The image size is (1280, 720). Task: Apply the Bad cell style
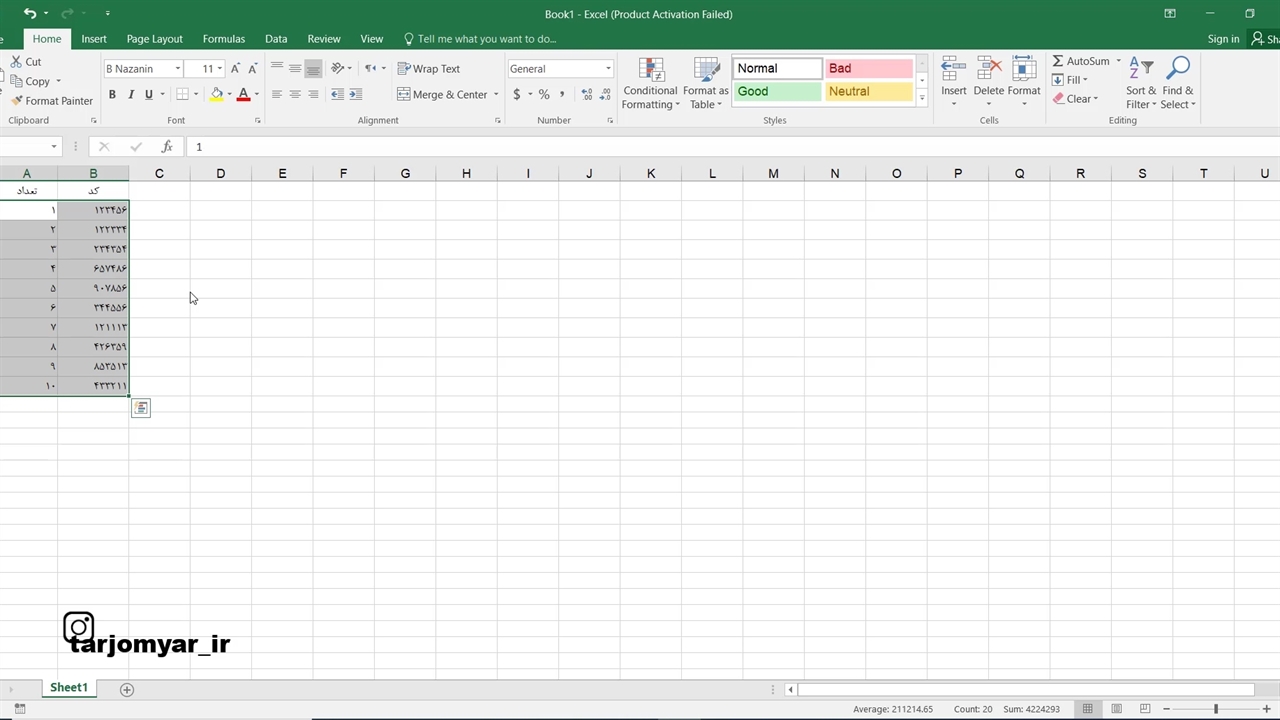pos(869,68)
